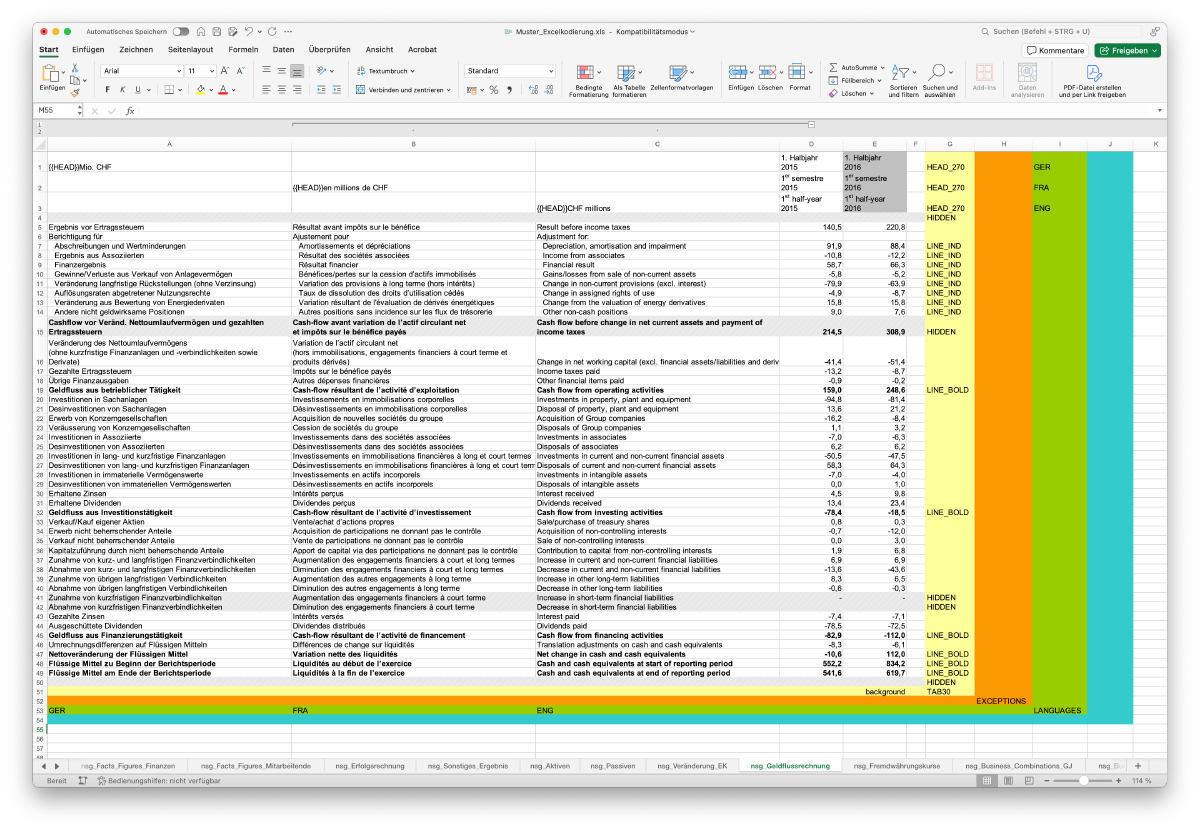Viewport: 1200px width, 831px height.
Task: Open Verbinden und zentrieren options
Action: pos(449,89)
